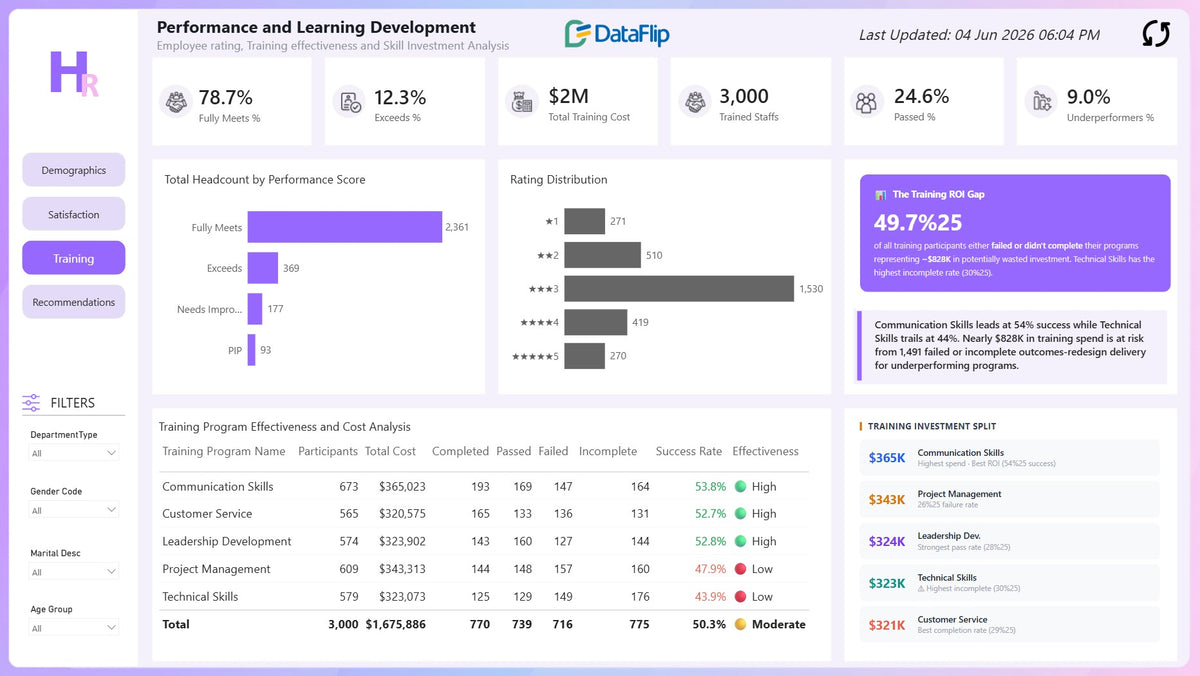Viewport: 1200px width, 676px height.
Task: Click red effectiveness dot for Project Management
Action: click(x=740, y=569)
